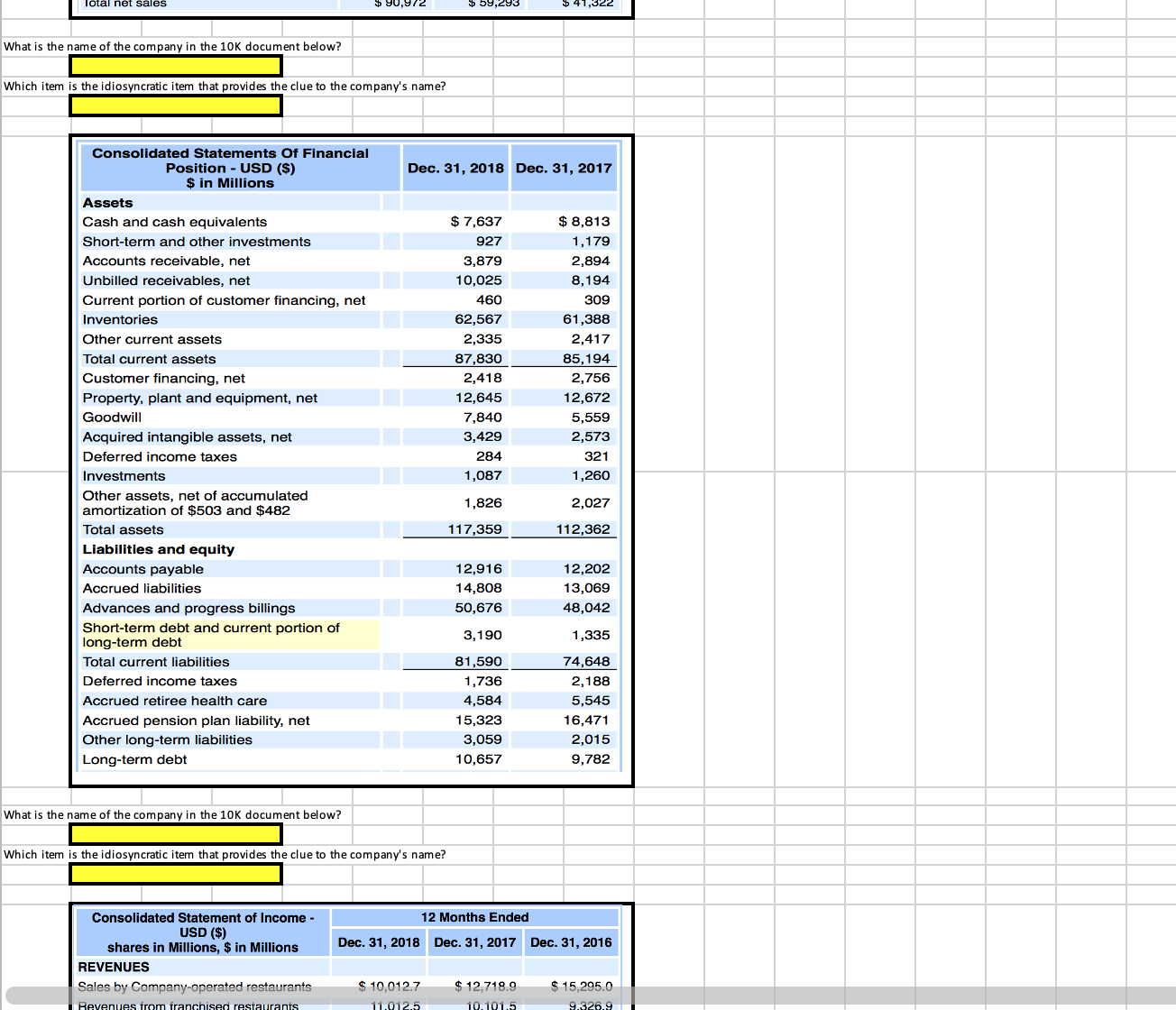Click goodwill value '7,840'

coord(483,418)
